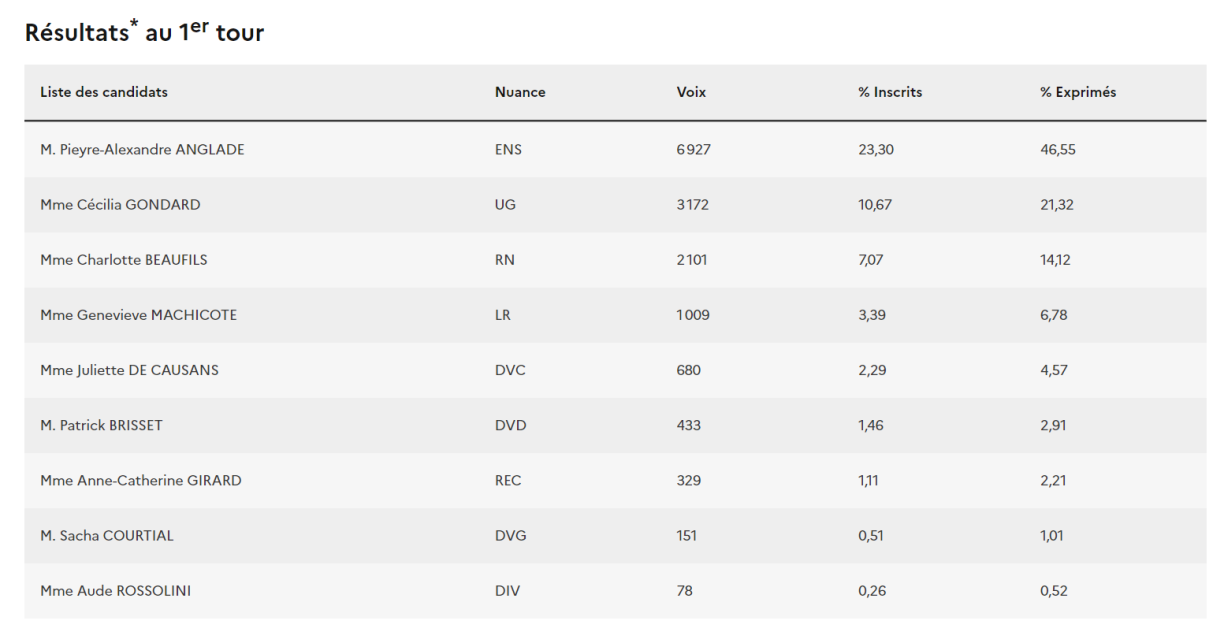The height and width of the screenshot is (643, 1224).
Task: Select candidate Mme Genevieve MACHICOTE
Action: [x=138, y=315]
